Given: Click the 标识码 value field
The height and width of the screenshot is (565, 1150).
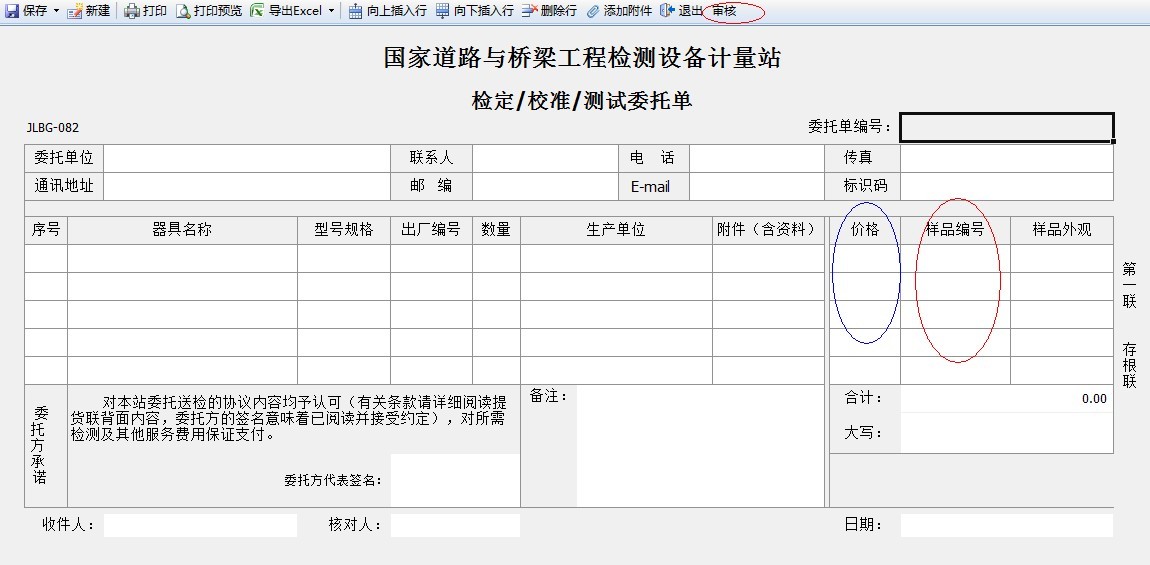Looking at the screenshot, I should coord(1007,186).
